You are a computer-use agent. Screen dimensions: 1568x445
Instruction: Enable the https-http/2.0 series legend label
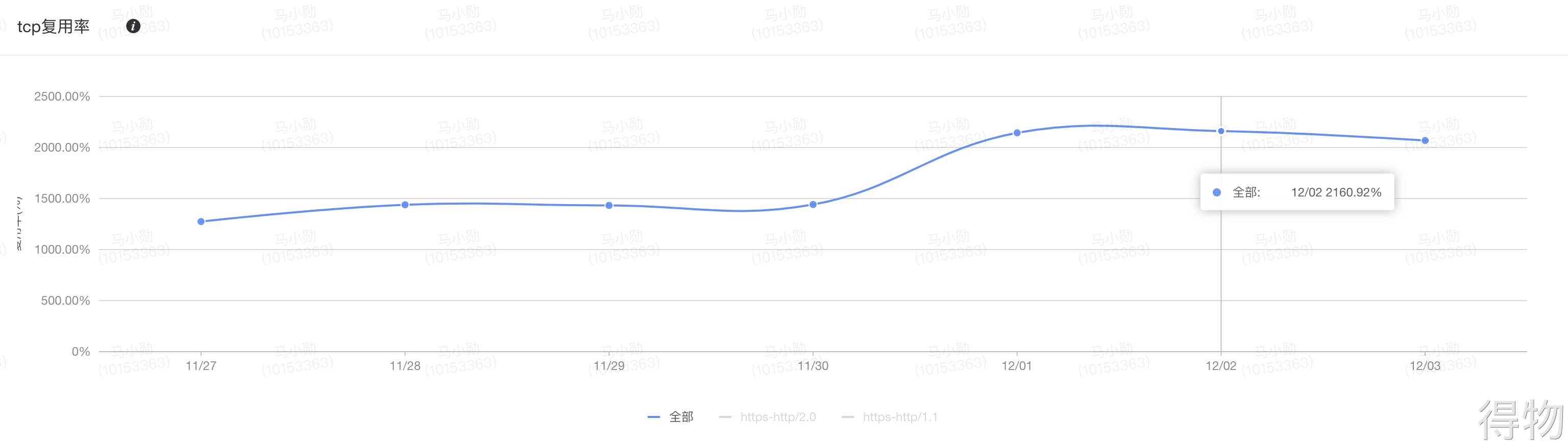click(x=778, y=417)
